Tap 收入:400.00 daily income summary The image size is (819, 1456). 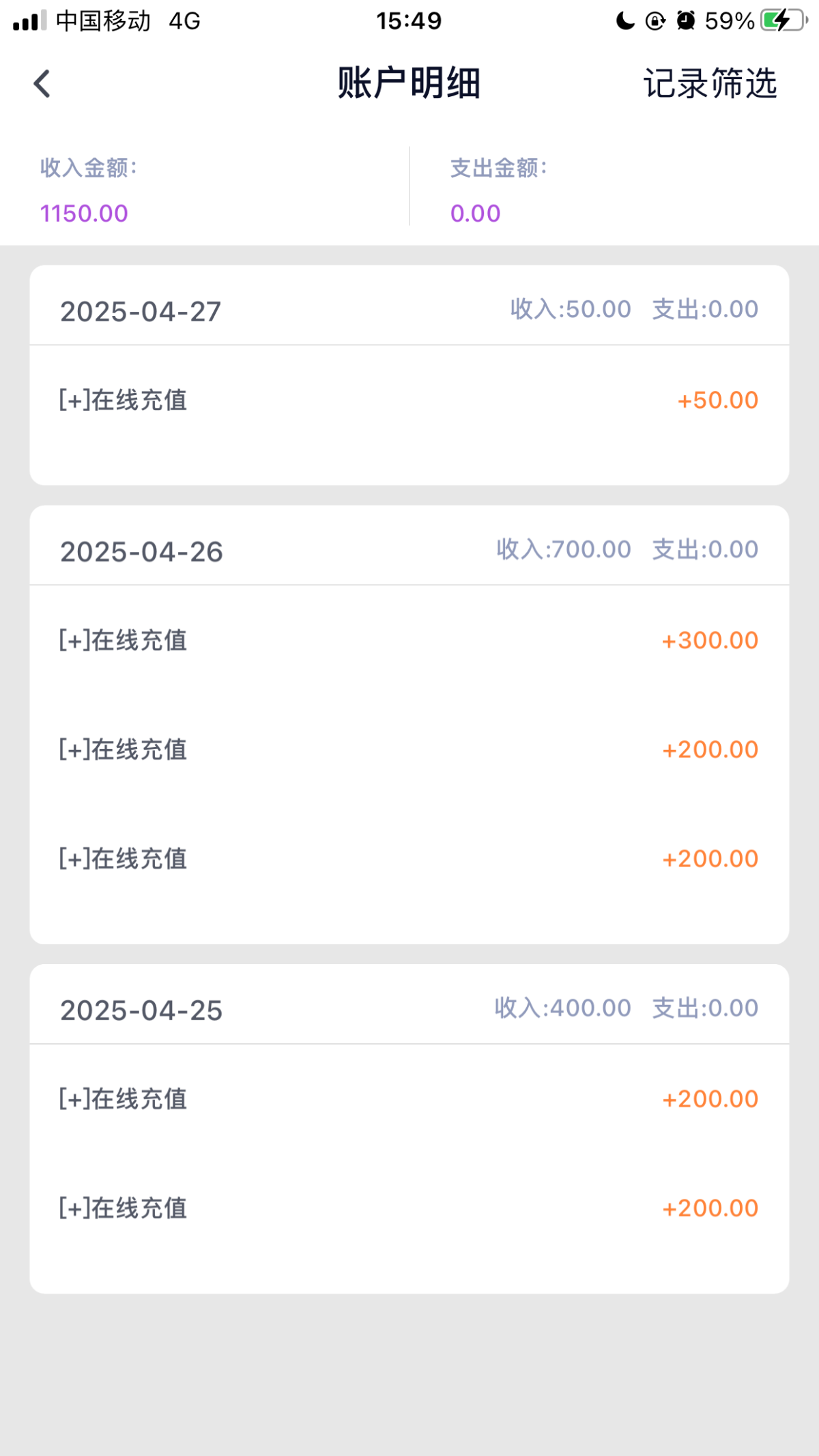[x=563, y=1008]
